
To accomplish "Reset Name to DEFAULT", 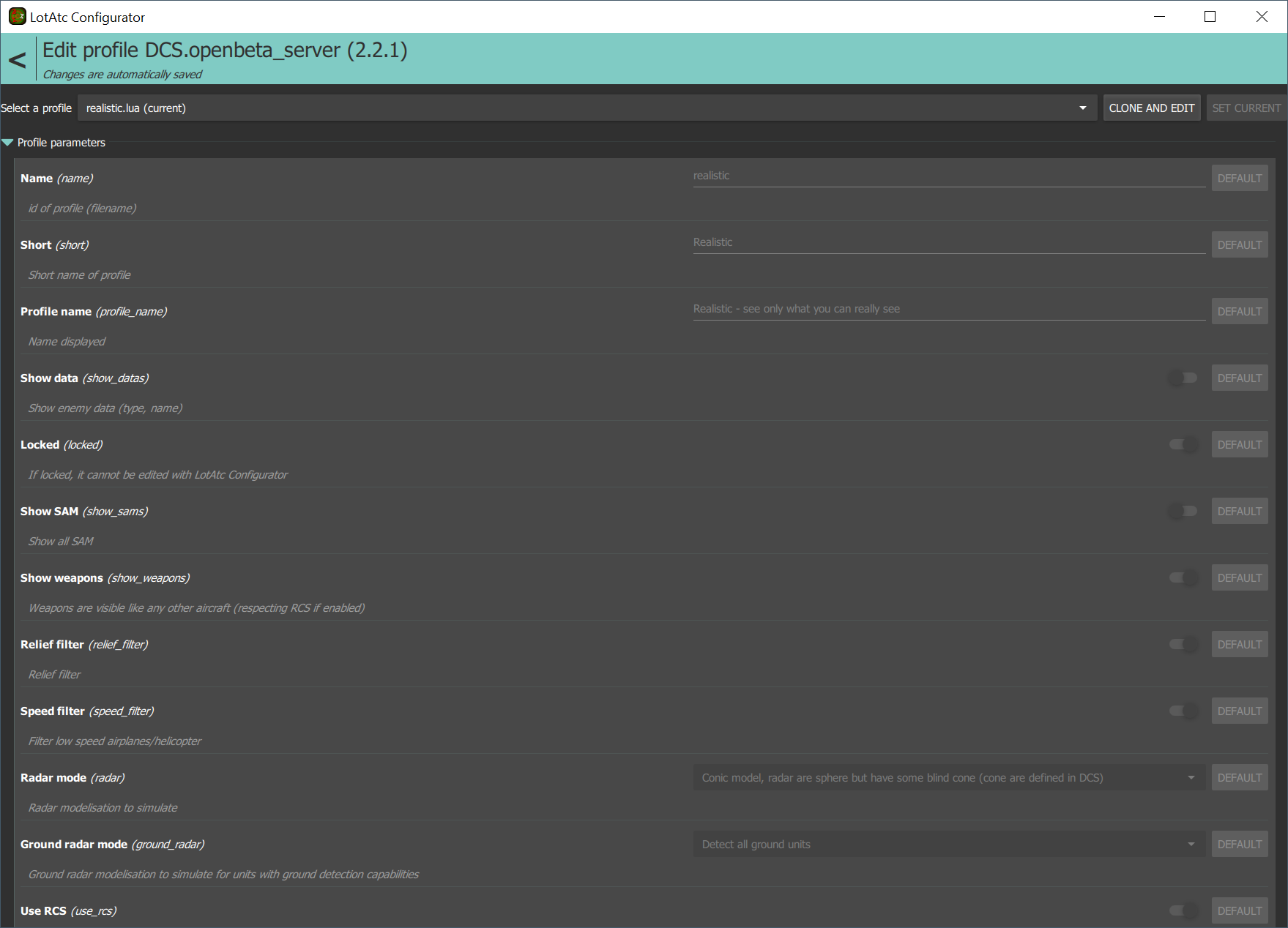I will coord(1240,179).
